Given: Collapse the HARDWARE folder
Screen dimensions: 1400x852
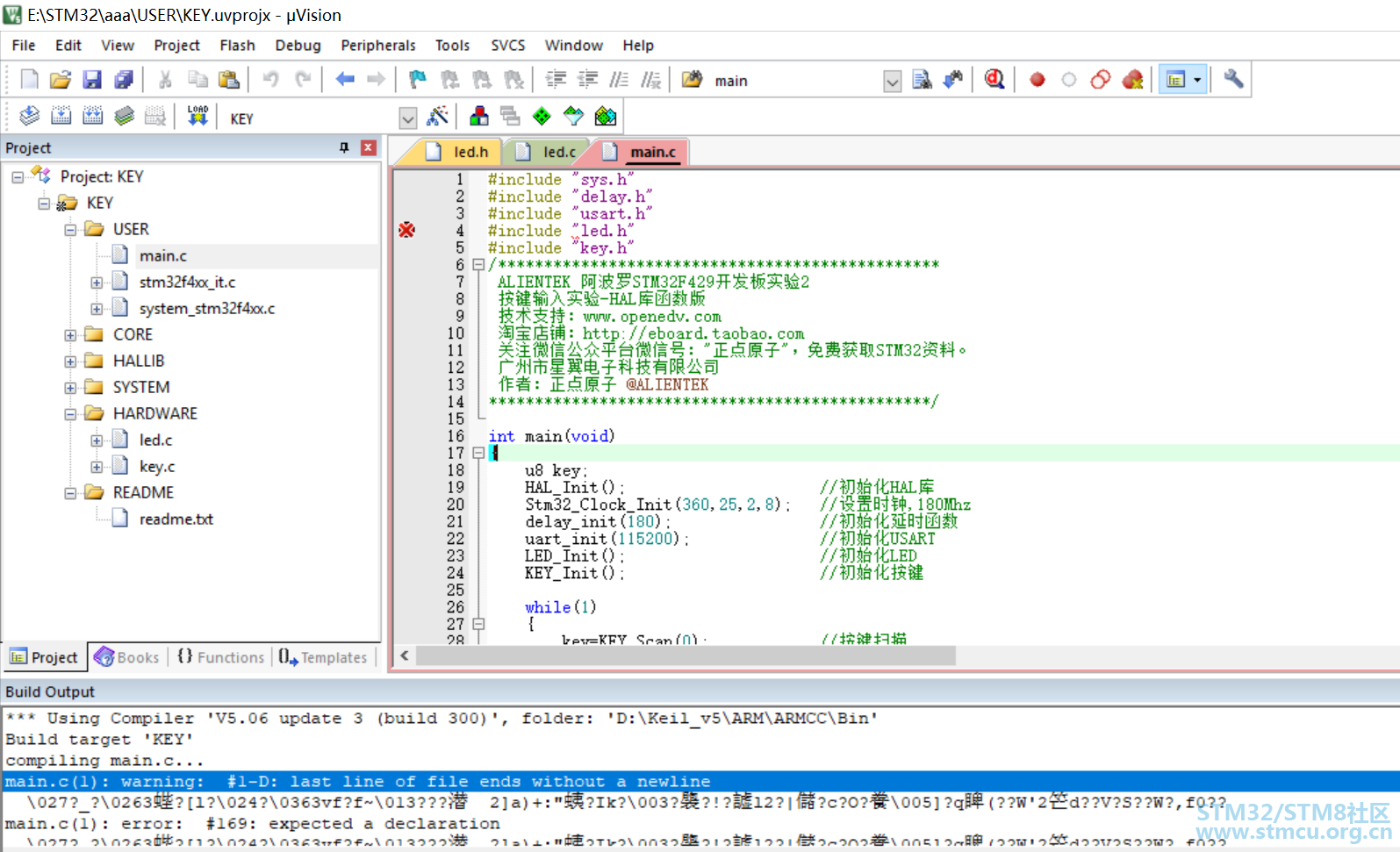Looking at the screenshot, I should point(70,414).
